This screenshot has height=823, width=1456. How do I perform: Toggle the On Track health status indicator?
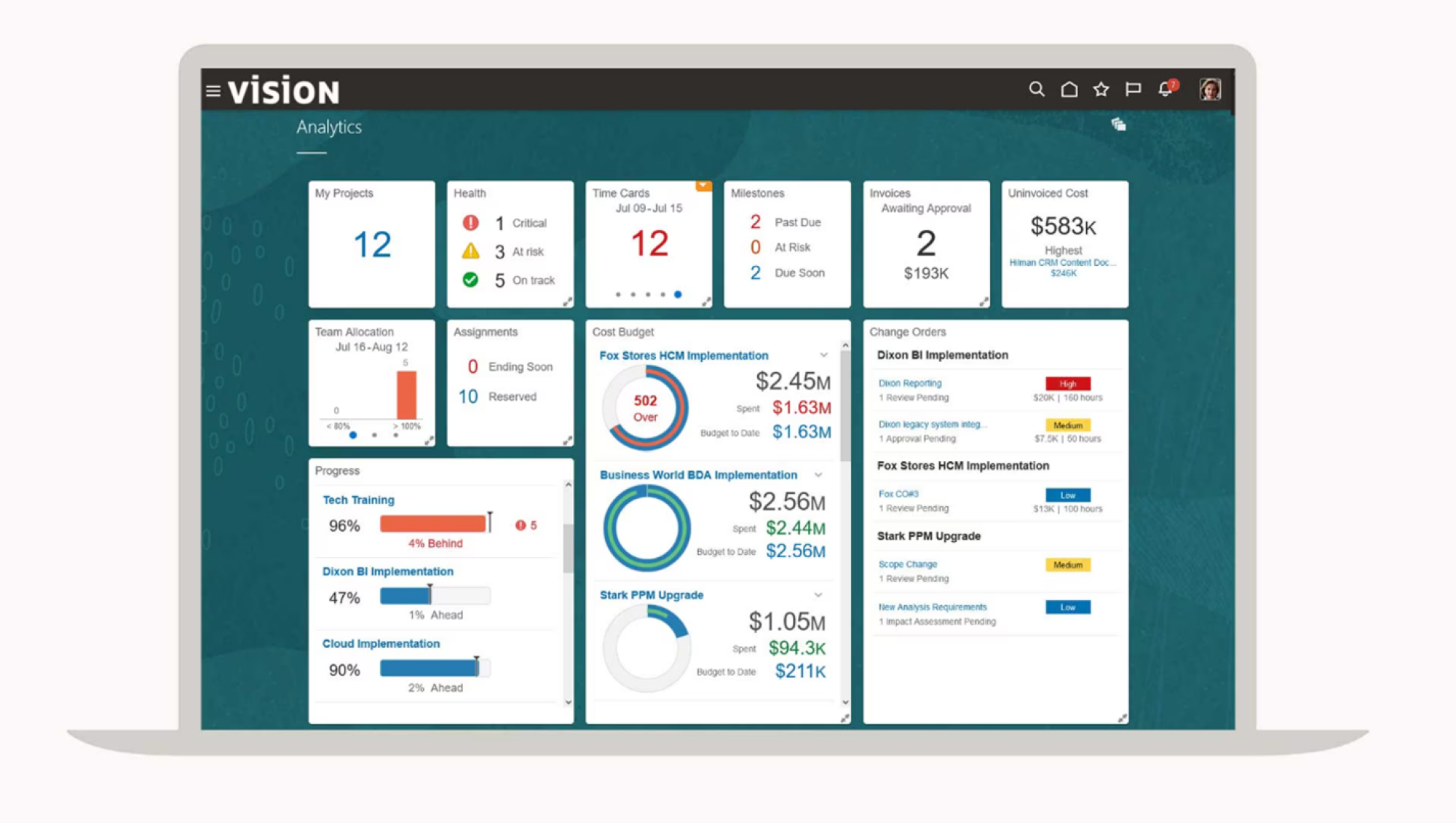click(x=467, y=280)
